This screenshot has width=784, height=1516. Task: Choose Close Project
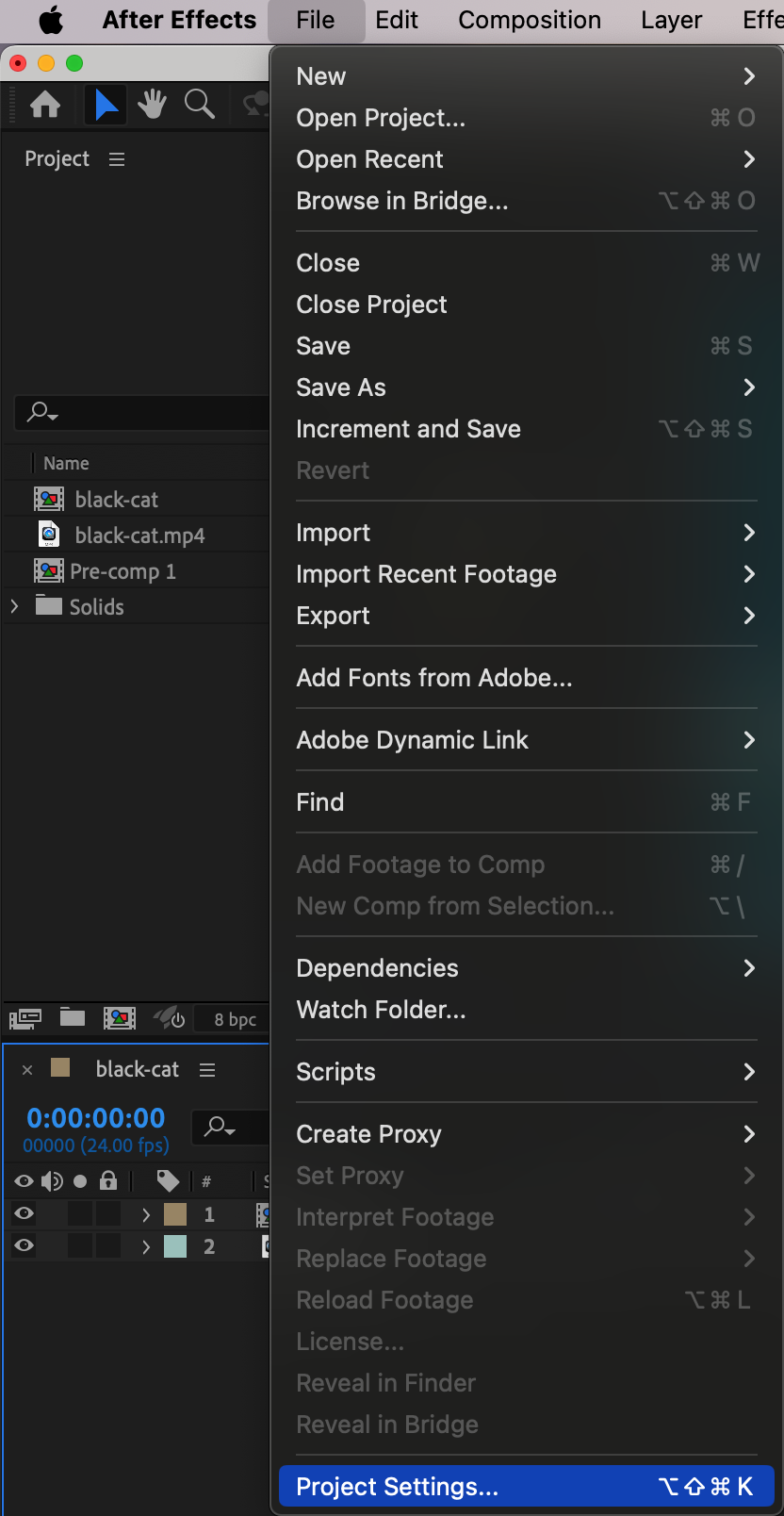point(527,305)
